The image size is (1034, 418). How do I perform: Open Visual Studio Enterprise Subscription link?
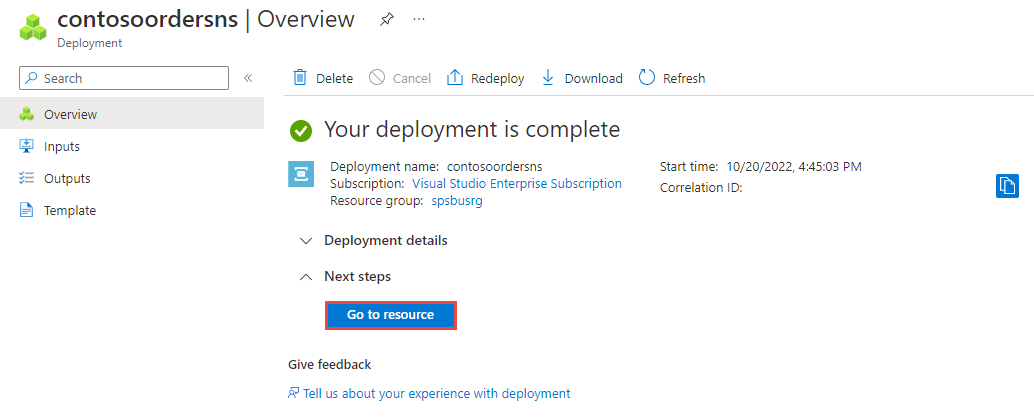[x=516, y=184]
